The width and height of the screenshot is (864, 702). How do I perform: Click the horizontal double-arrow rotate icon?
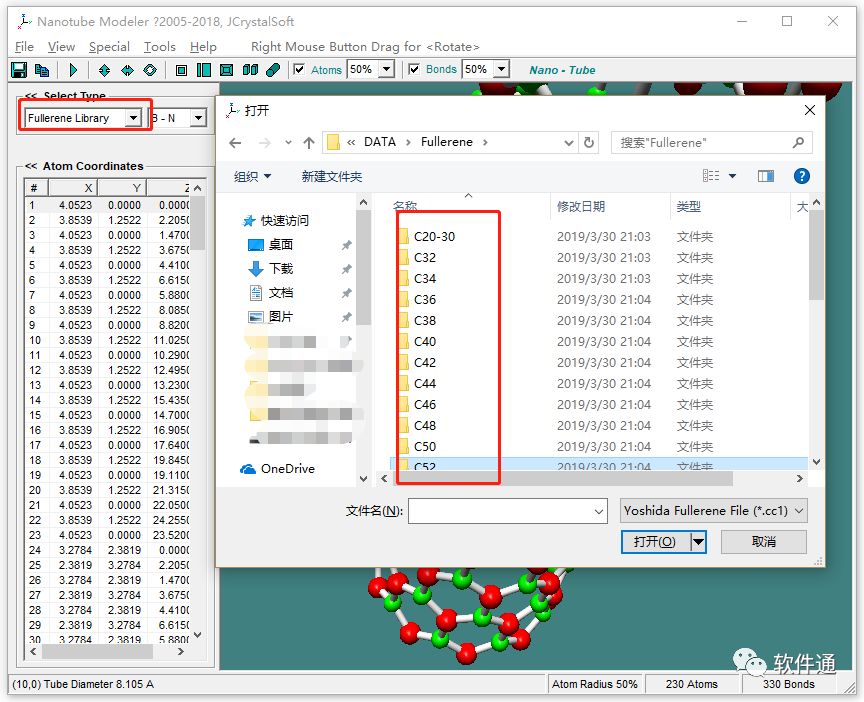[x=127, y=70]
